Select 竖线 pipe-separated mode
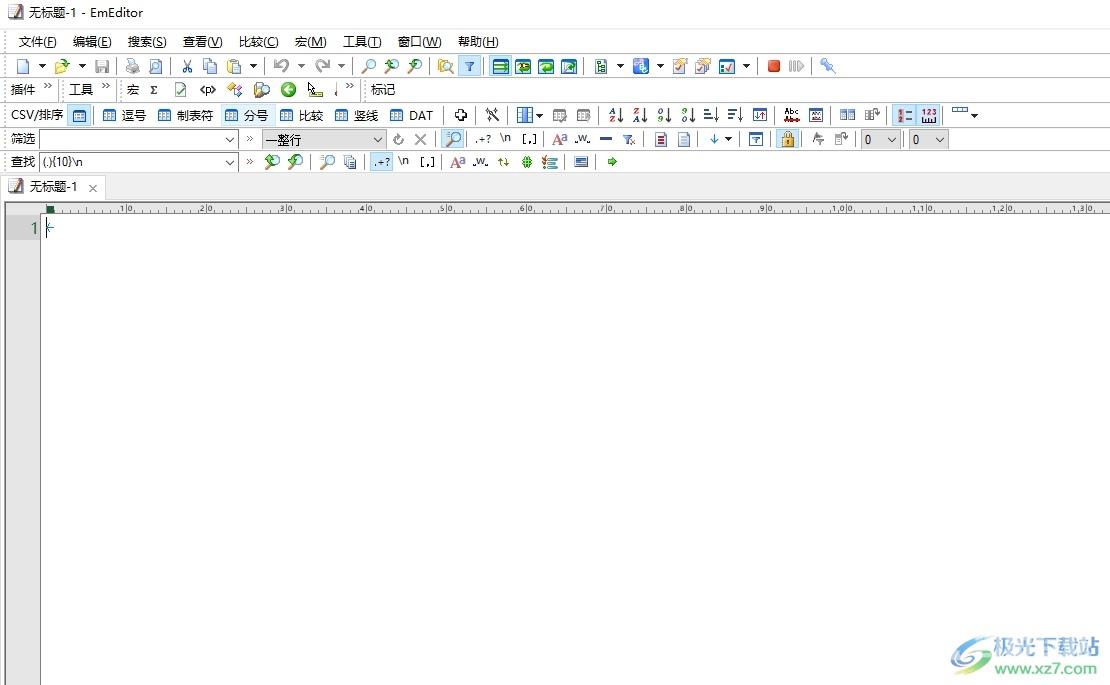The width and height of the screenshot is (1110, 685). tap(356, 115)
